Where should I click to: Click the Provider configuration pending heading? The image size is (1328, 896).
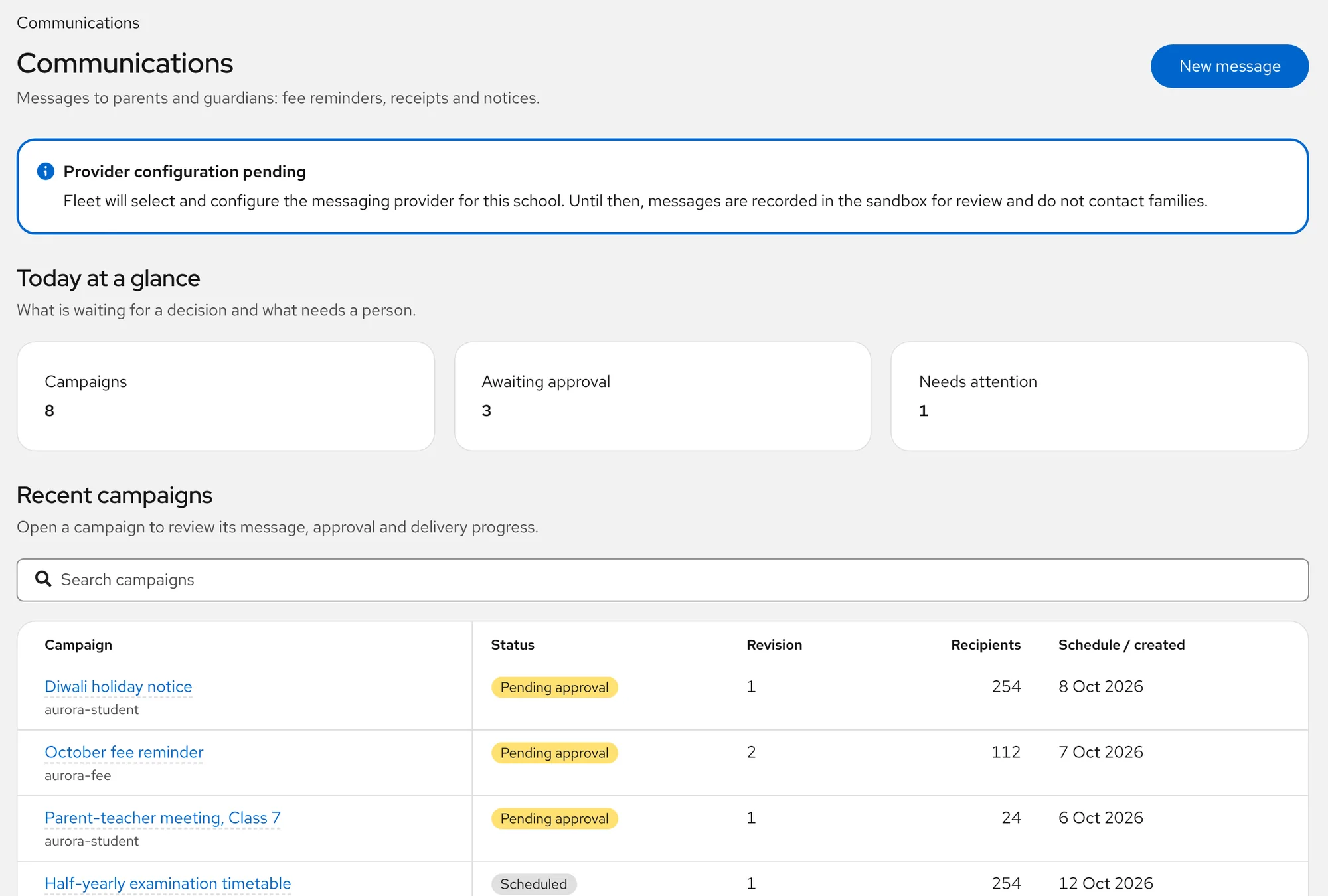[185, 171]
